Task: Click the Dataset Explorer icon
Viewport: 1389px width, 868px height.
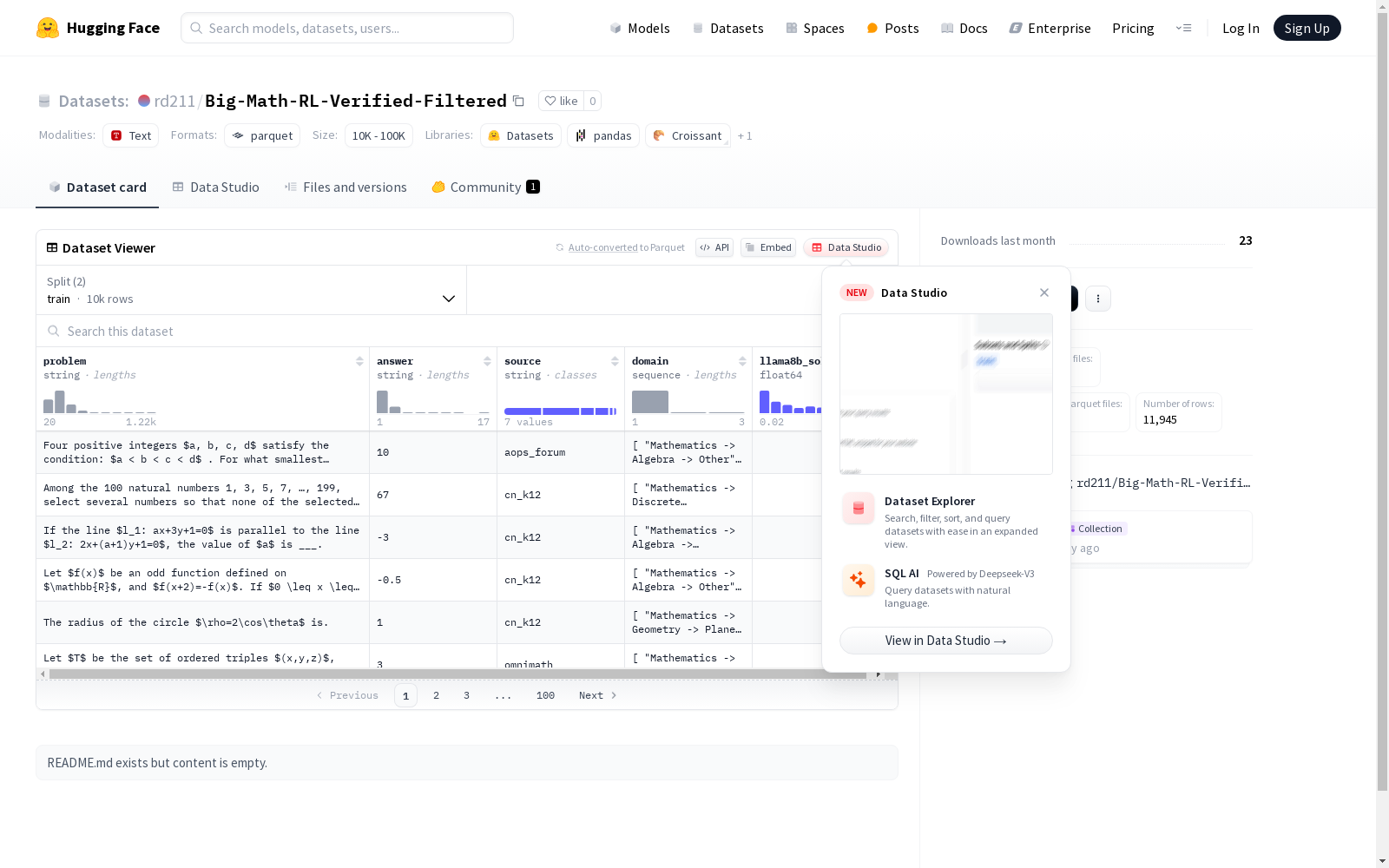Action: [859, 509]
